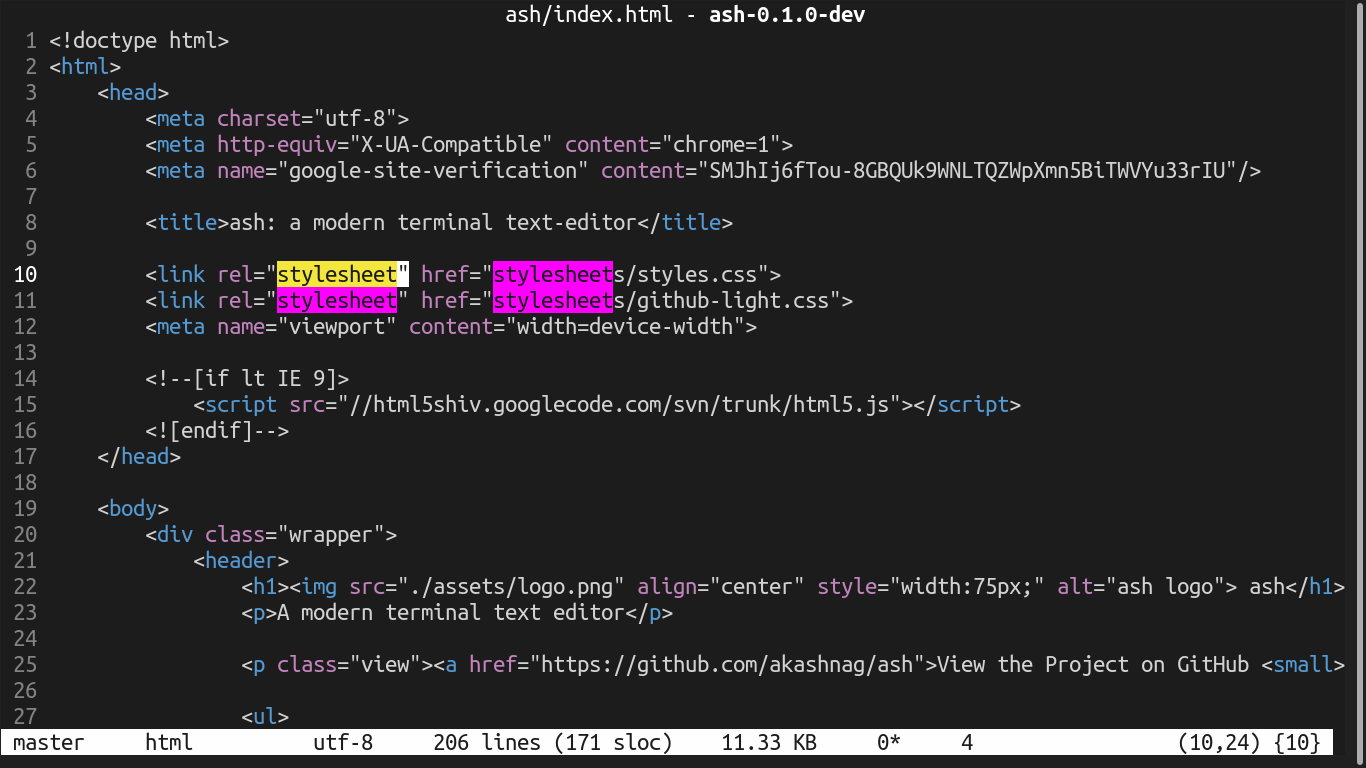This screenshot has width=1366, height=768.
Task: Click line number 1 in the gutter
Action: (x=30, y=40)
